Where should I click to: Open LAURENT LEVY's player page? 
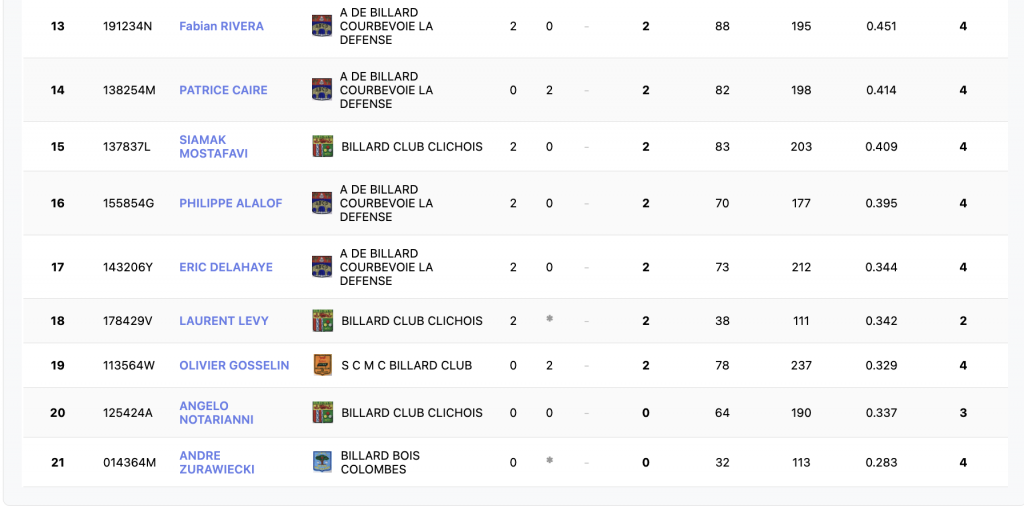point(223,321)
